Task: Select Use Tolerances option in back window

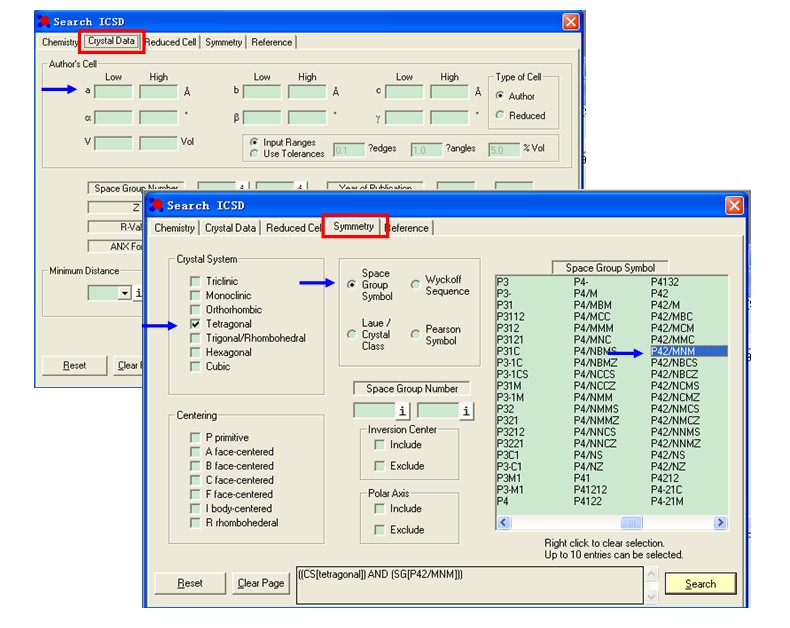Action: [254, 153]
